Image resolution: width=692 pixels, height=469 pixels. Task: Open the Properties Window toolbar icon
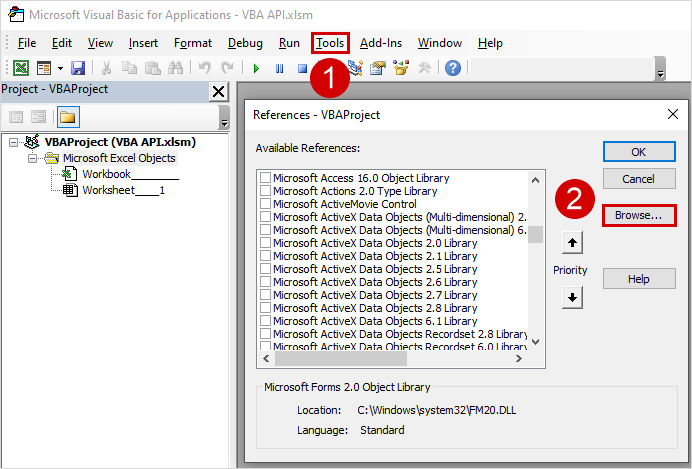378,68
